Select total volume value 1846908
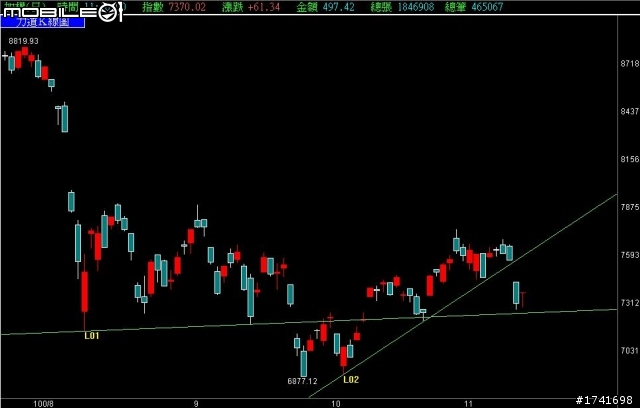640x408 pixels. pos(416,7)
